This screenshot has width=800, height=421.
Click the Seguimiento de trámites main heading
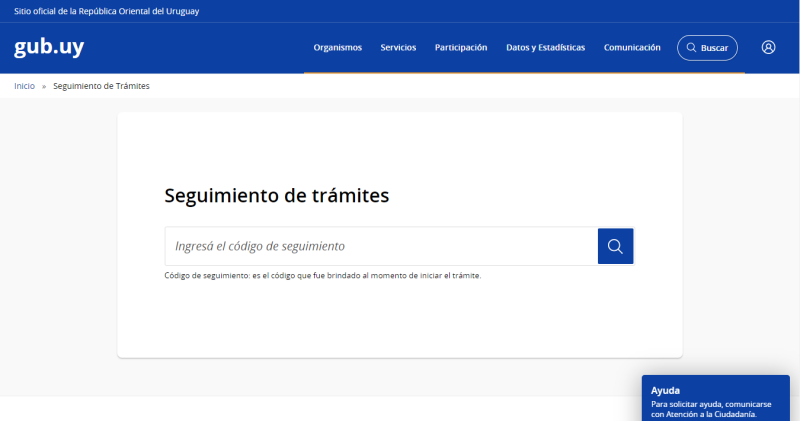[276, 196]
